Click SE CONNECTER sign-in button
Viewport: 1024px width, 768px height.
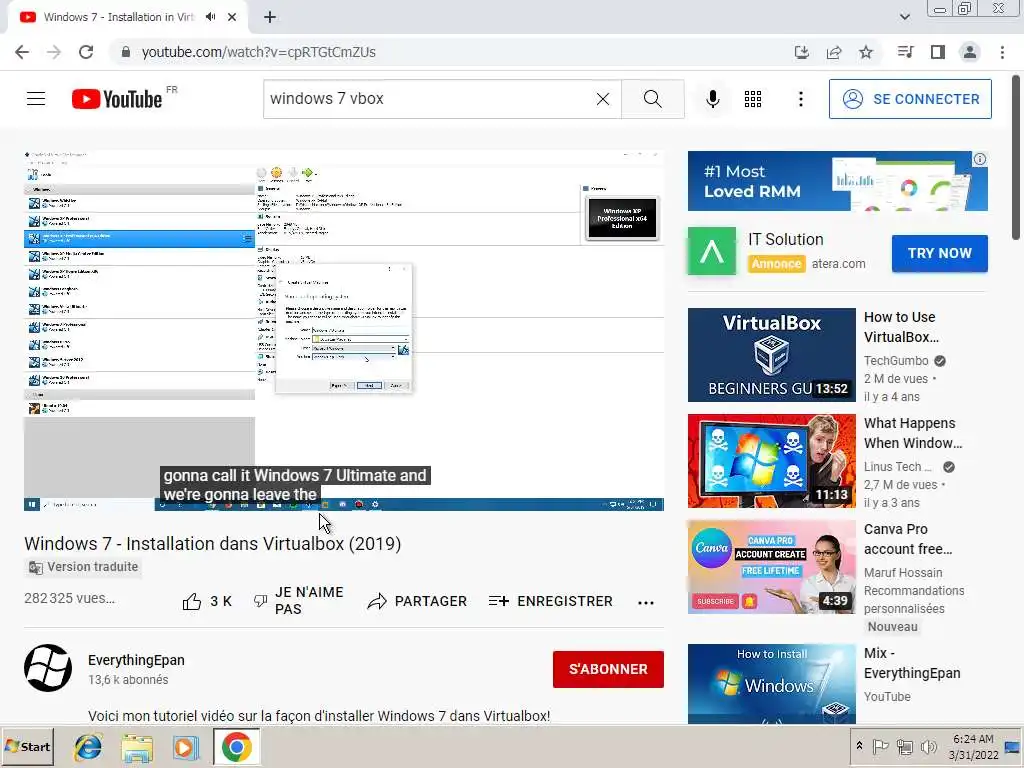(x=910, y=99)
